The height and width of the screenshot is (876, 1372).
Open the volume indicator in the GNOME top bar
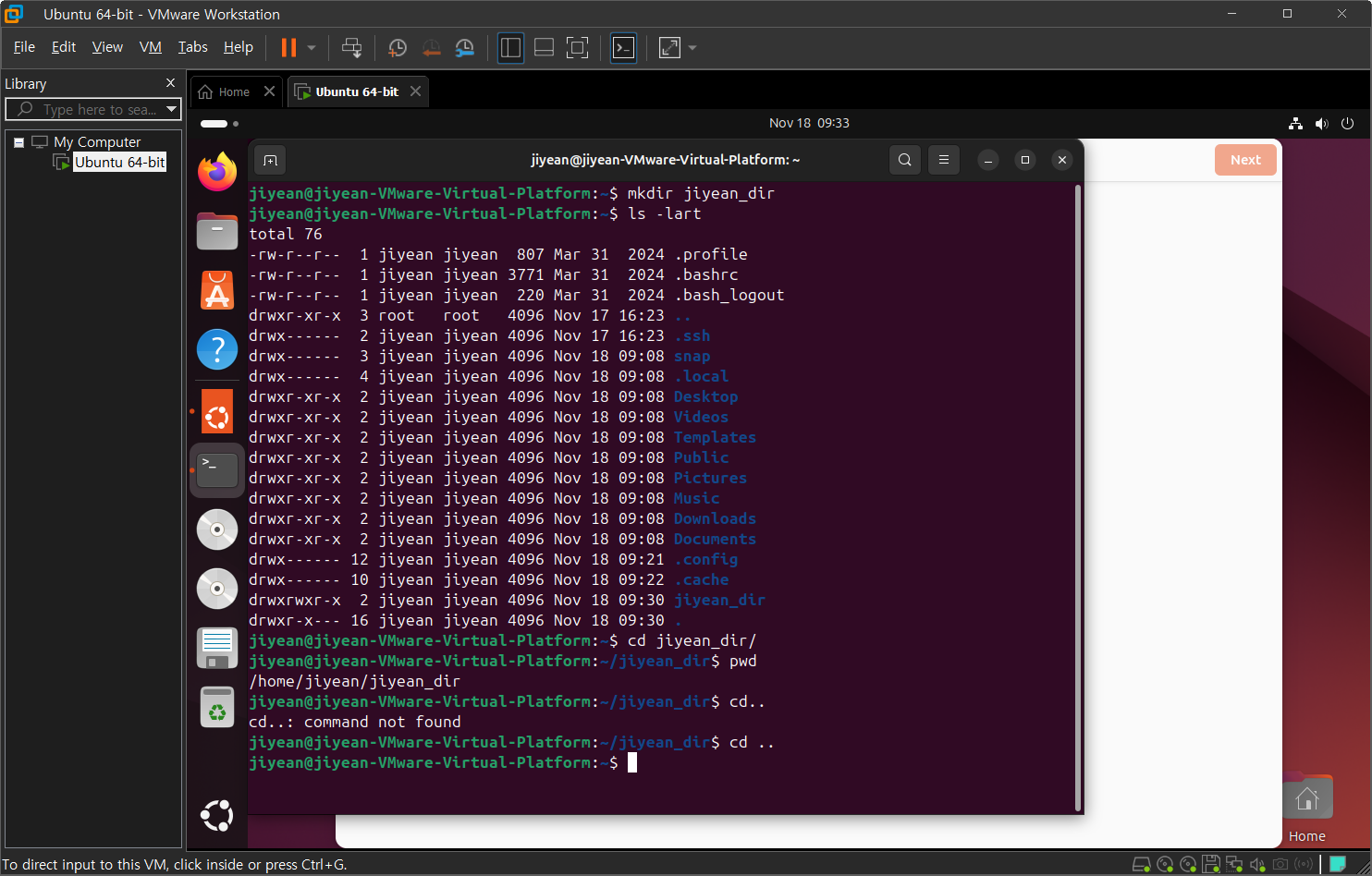pyautogui.click(x=1321, y=123)
